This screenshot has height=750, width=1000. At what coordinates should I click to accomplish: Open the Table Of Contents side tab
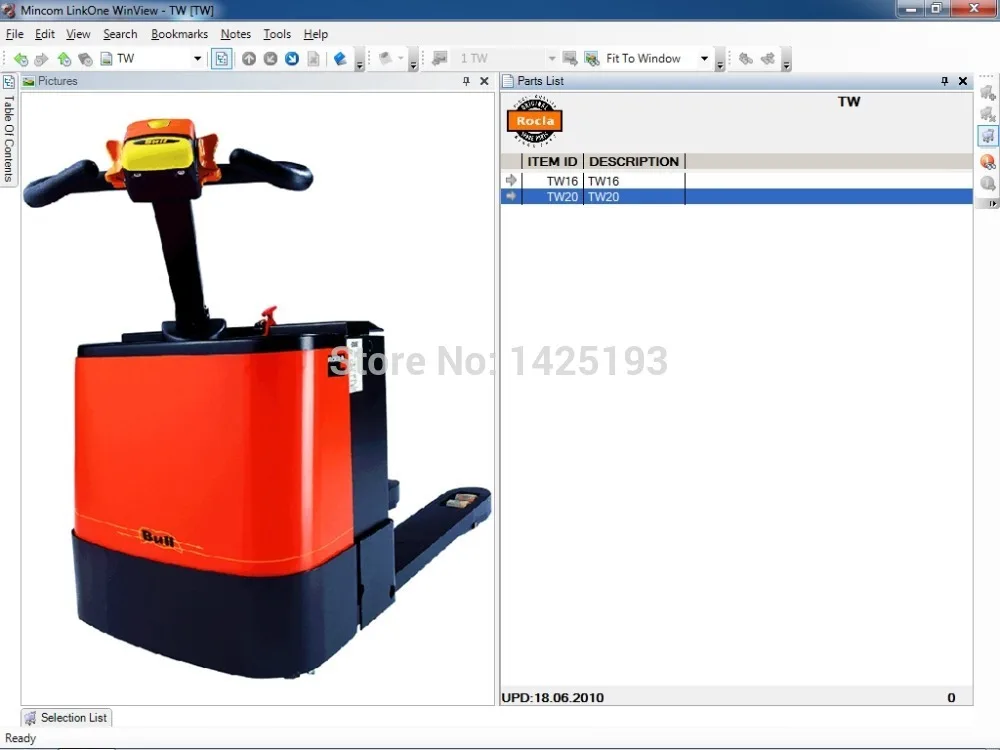pyautogui.click(x=8, y=138)
